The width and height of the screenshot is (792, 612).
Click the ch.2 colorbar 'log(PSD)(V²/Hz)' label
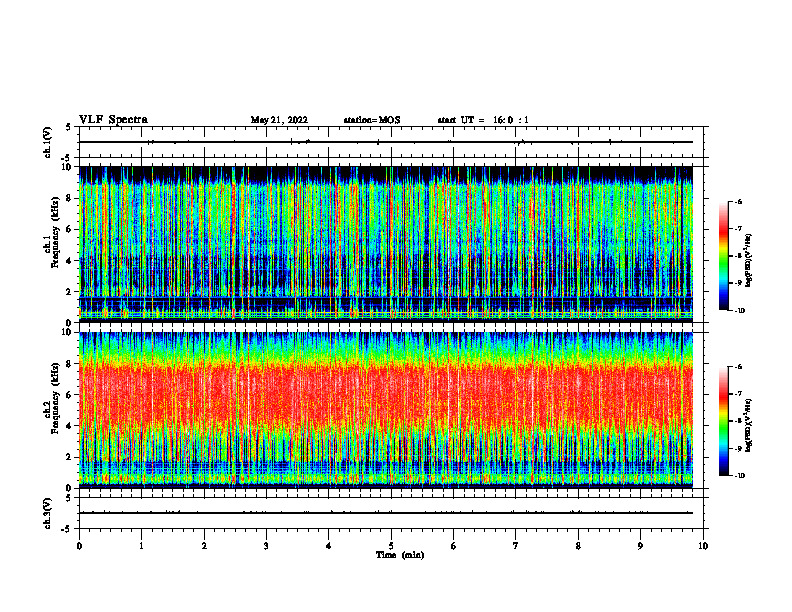(x=749, y=426)
